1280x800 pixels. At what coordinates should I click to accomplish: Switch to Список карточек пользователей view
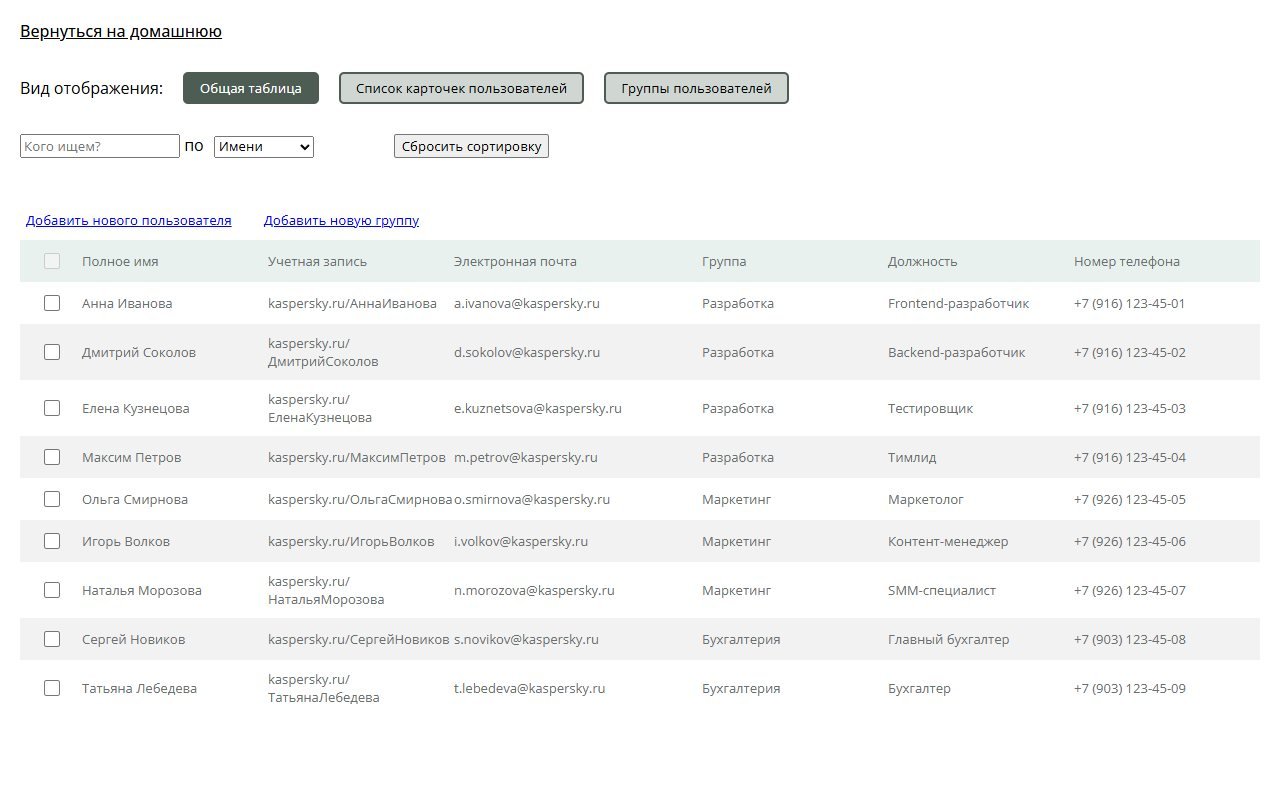[461, 88]
